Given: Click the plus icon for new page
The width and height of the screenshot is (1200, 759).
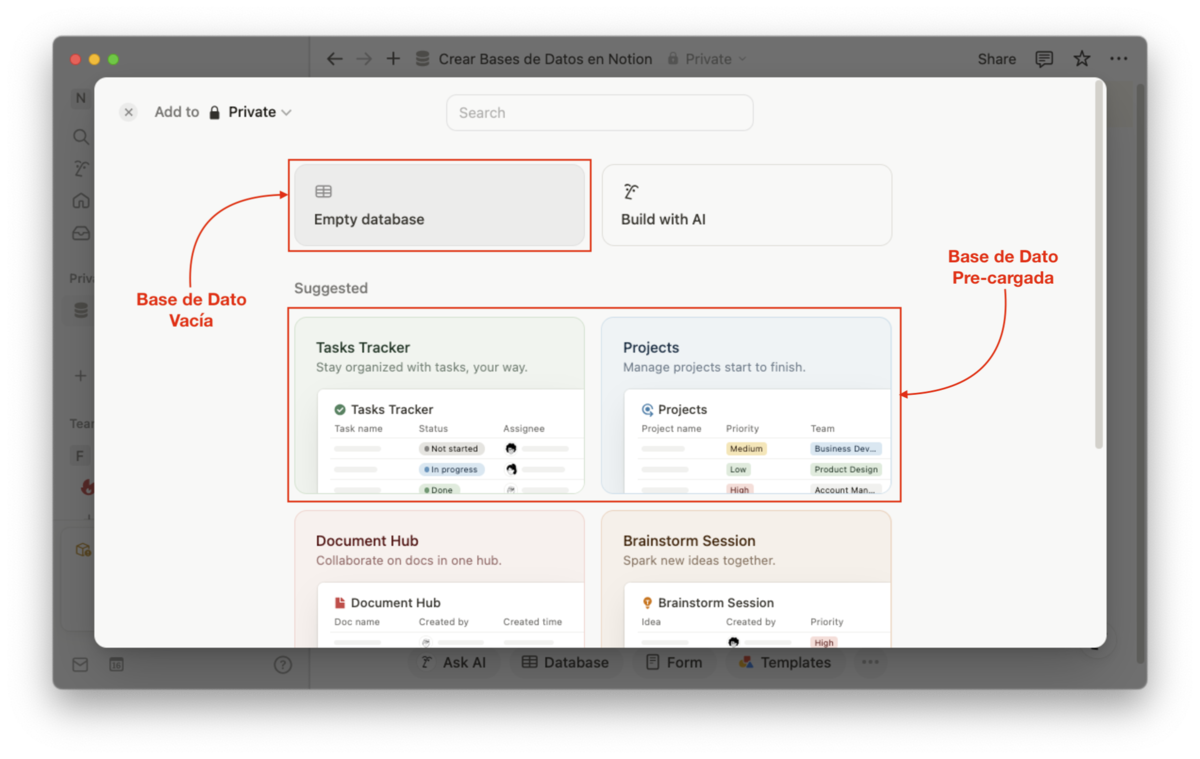Looking at the screenshot, I should click(393, 59).
